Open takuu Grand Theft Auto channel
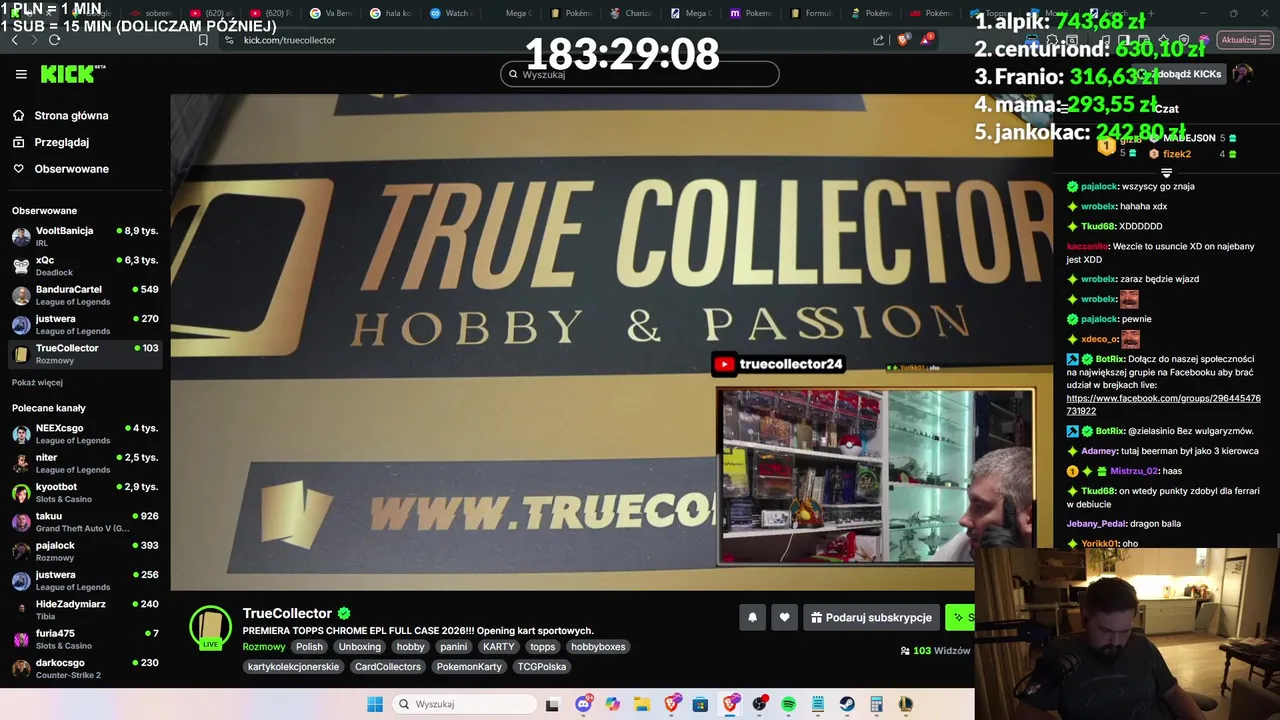 point(85,522)
